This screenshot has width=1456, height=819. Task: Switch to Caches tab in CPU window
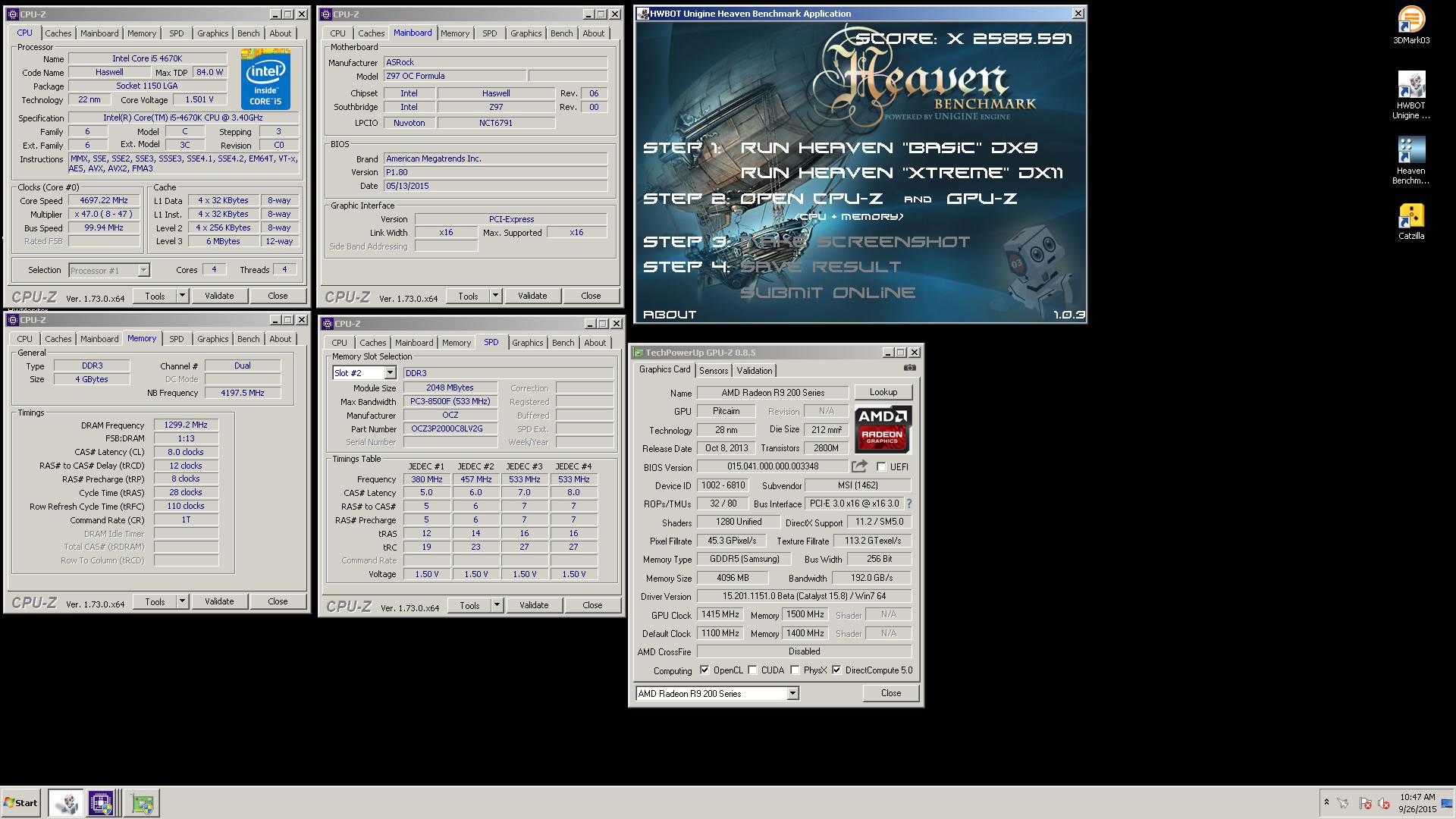58,33
